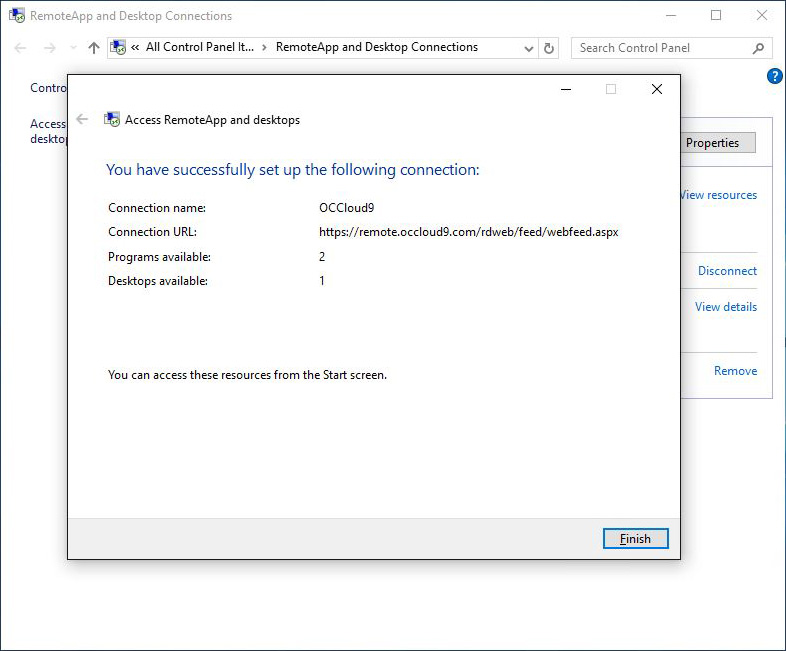The height and width of the screenshot is (651, 786).
Task: Minimize the RemoteApp and Desktop Connections window
Action: click(671, 16)
